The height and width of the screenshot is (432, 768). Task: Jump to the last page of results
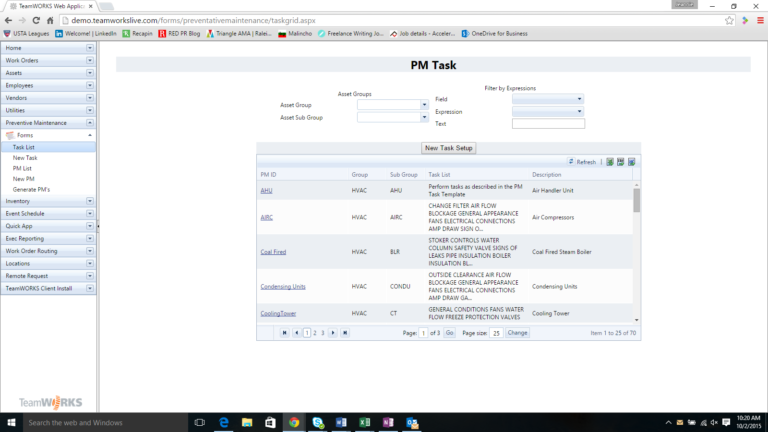[346, 332]
